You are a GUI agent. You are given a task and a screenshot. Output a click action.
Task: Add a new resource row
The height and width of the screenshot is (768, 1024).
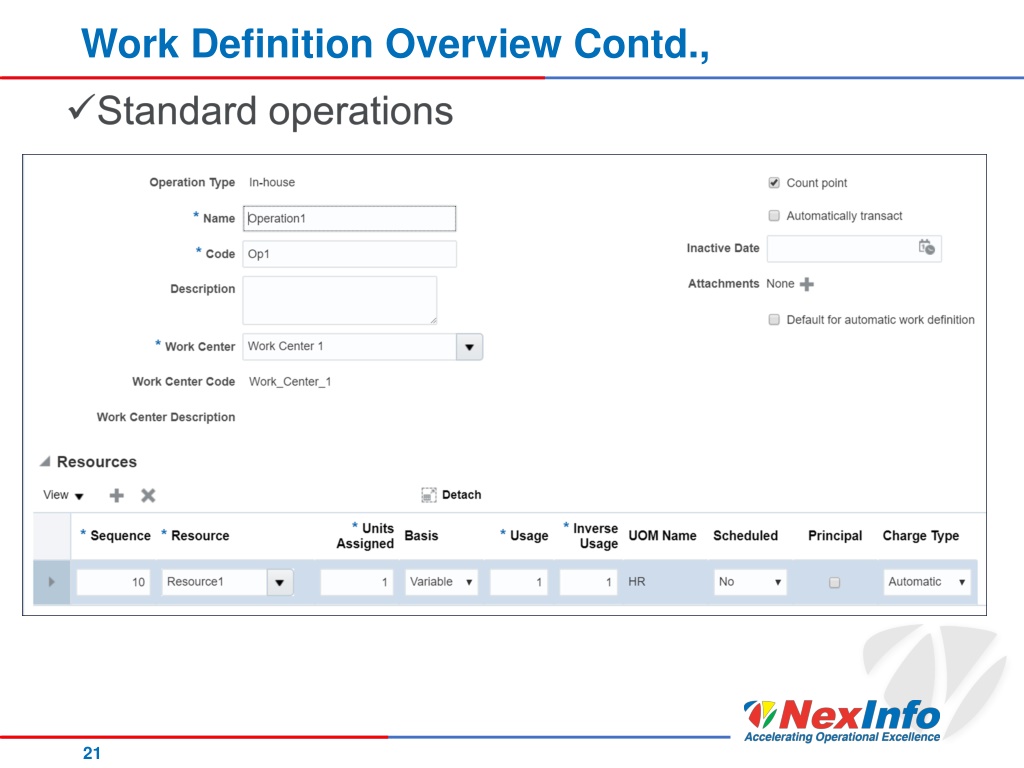pyautogui.click(x=117, y=495)
